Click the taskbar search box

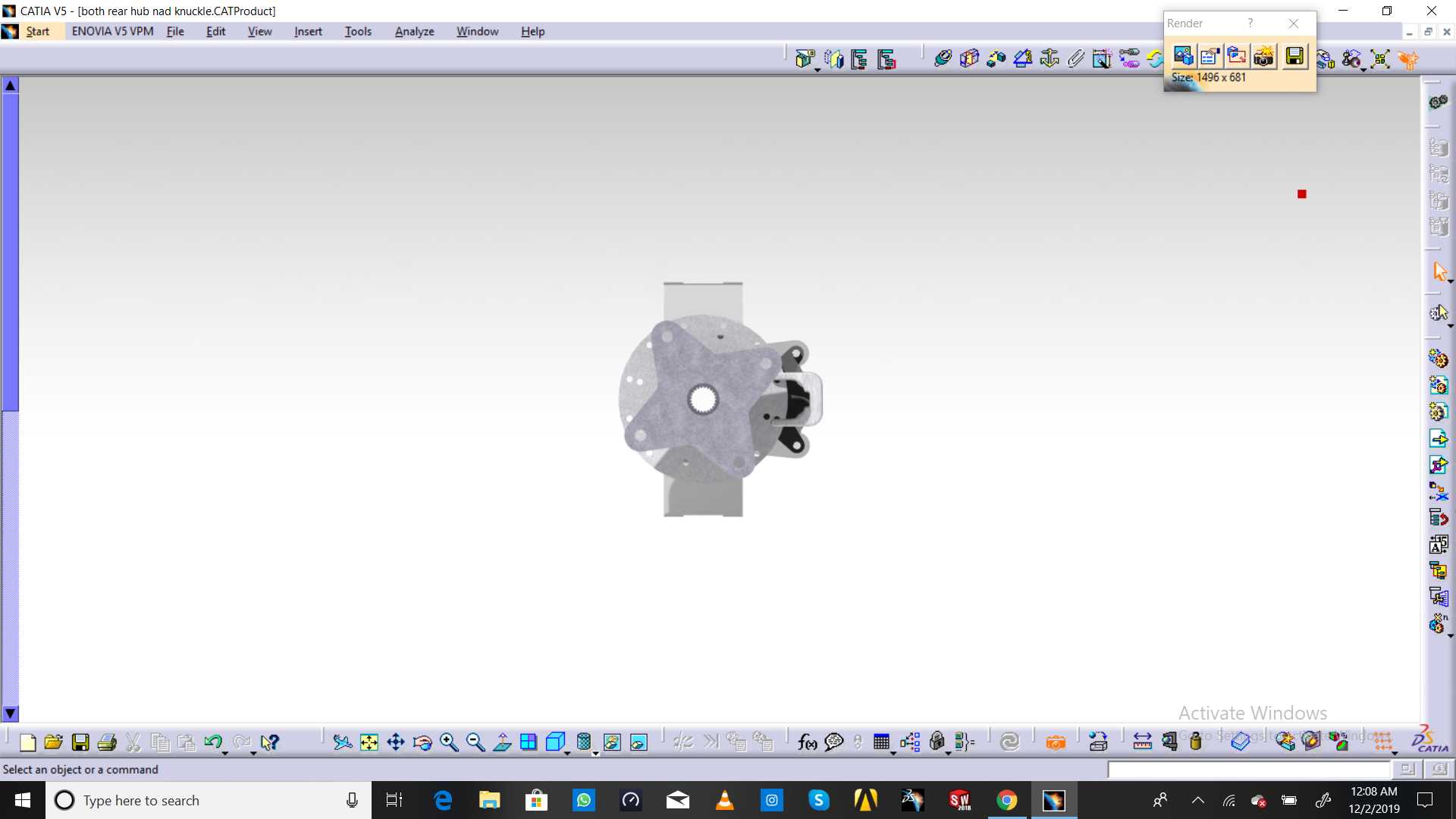pos(209,800)
